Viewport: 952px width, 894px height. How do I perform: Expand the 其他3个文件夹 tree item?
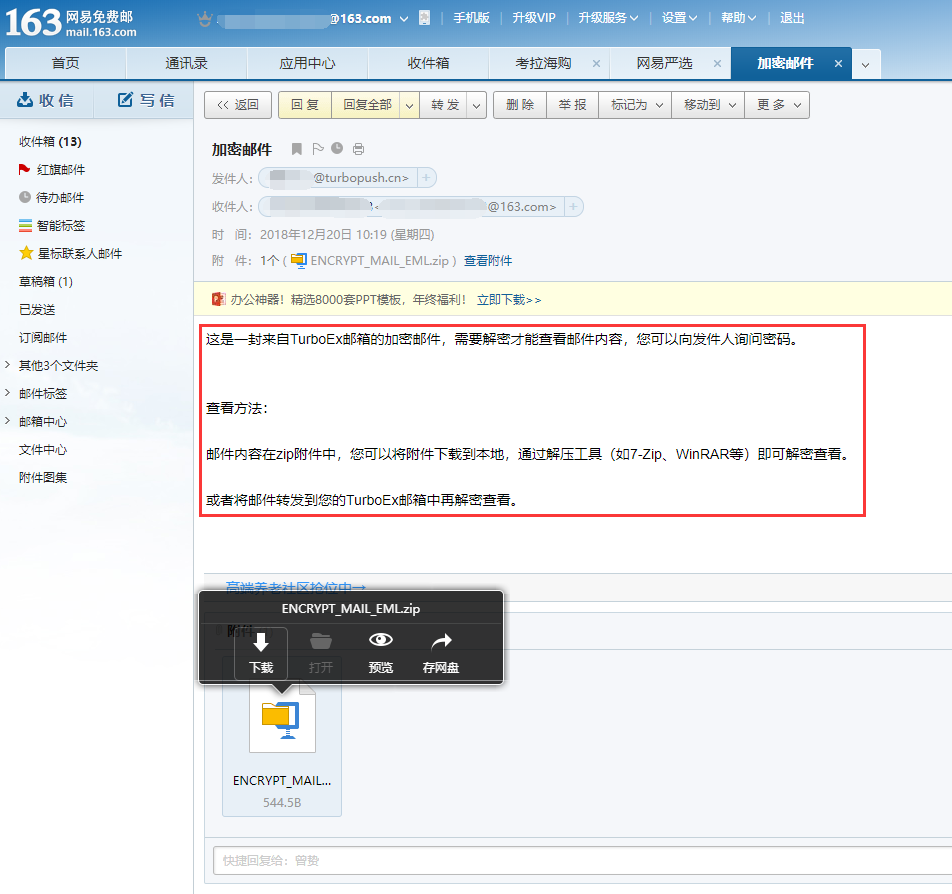7,364
